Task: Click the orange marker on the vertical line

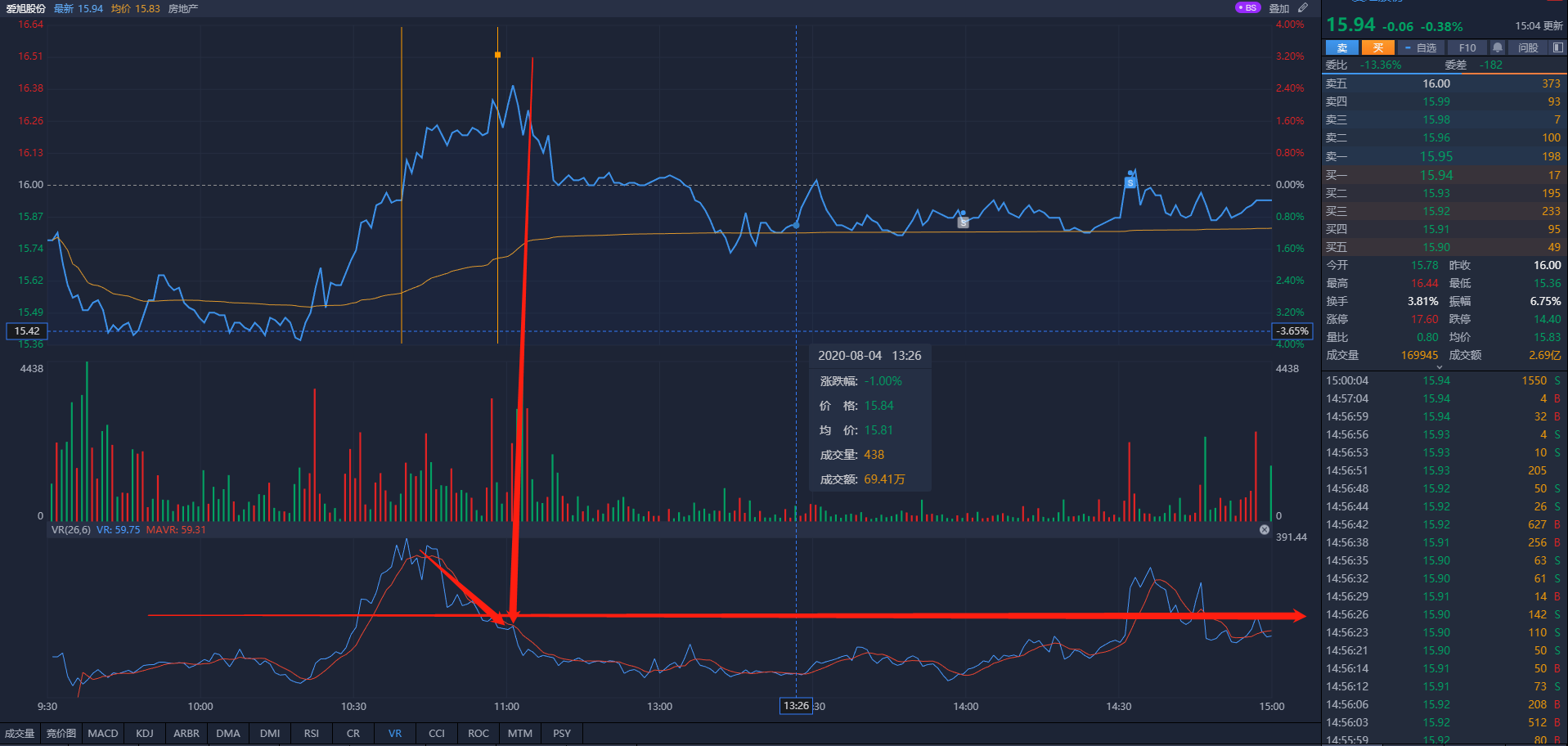Action: coord(497,55)
